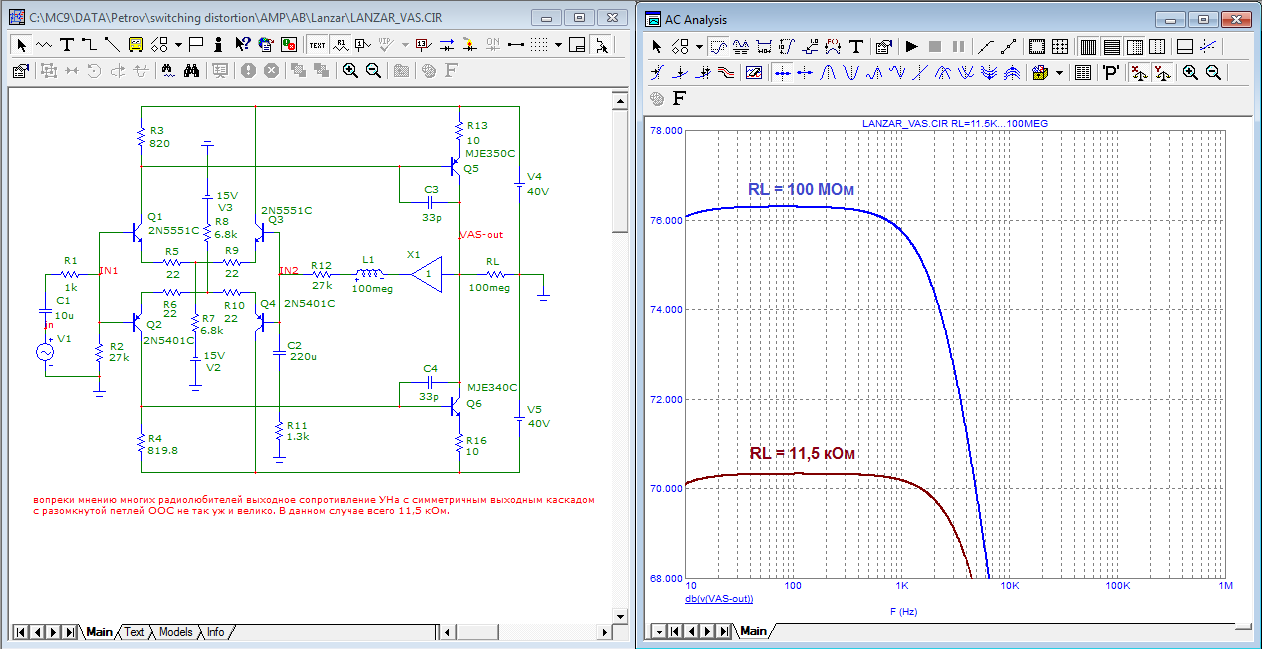Zoom in on the schematic window
Image resolution: width=1262 pixels, height=649 pixels.
coord(350,70)
